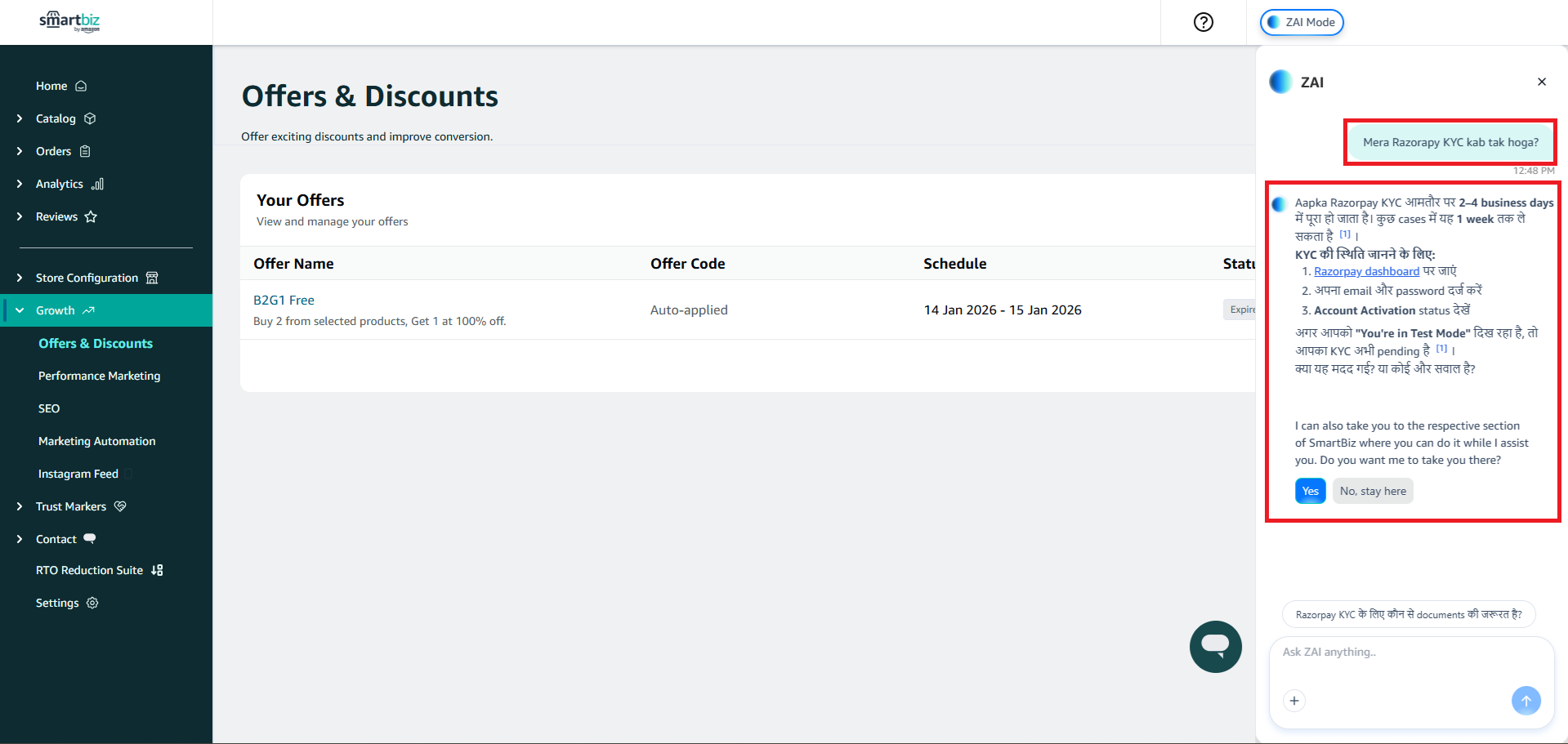Open the floating chat bubble icon
Image resolution: width=1568 pixels, height=744 pixels.
pos(1215,646)
